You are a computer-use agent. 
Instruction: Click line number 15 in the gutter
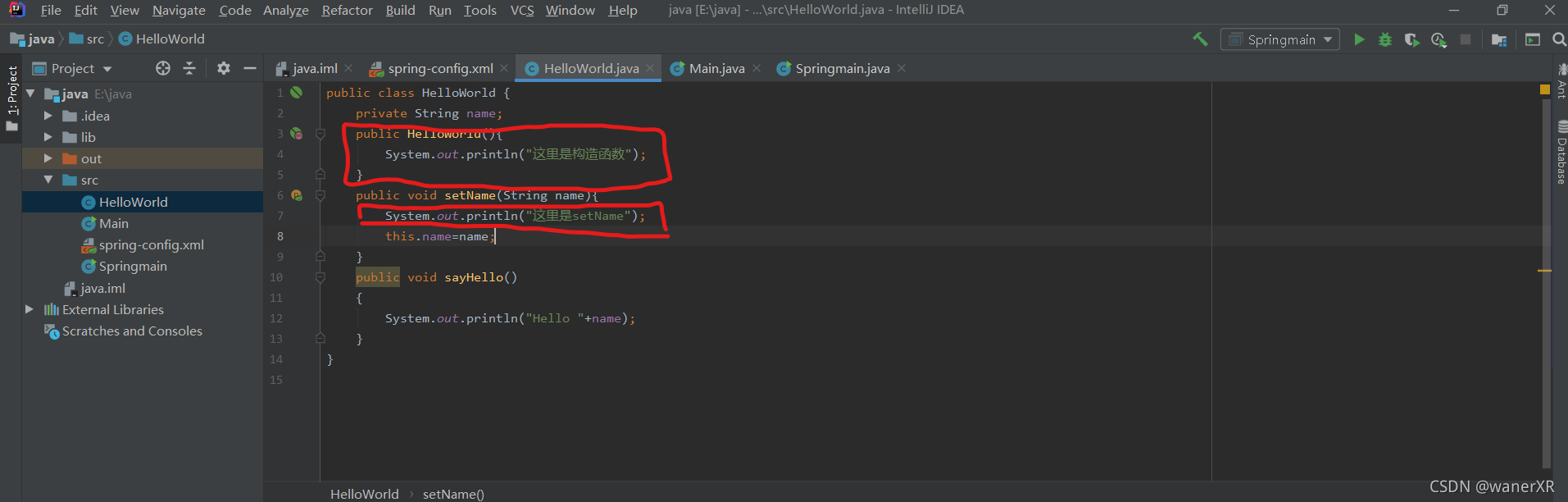(x=276, y=380)
